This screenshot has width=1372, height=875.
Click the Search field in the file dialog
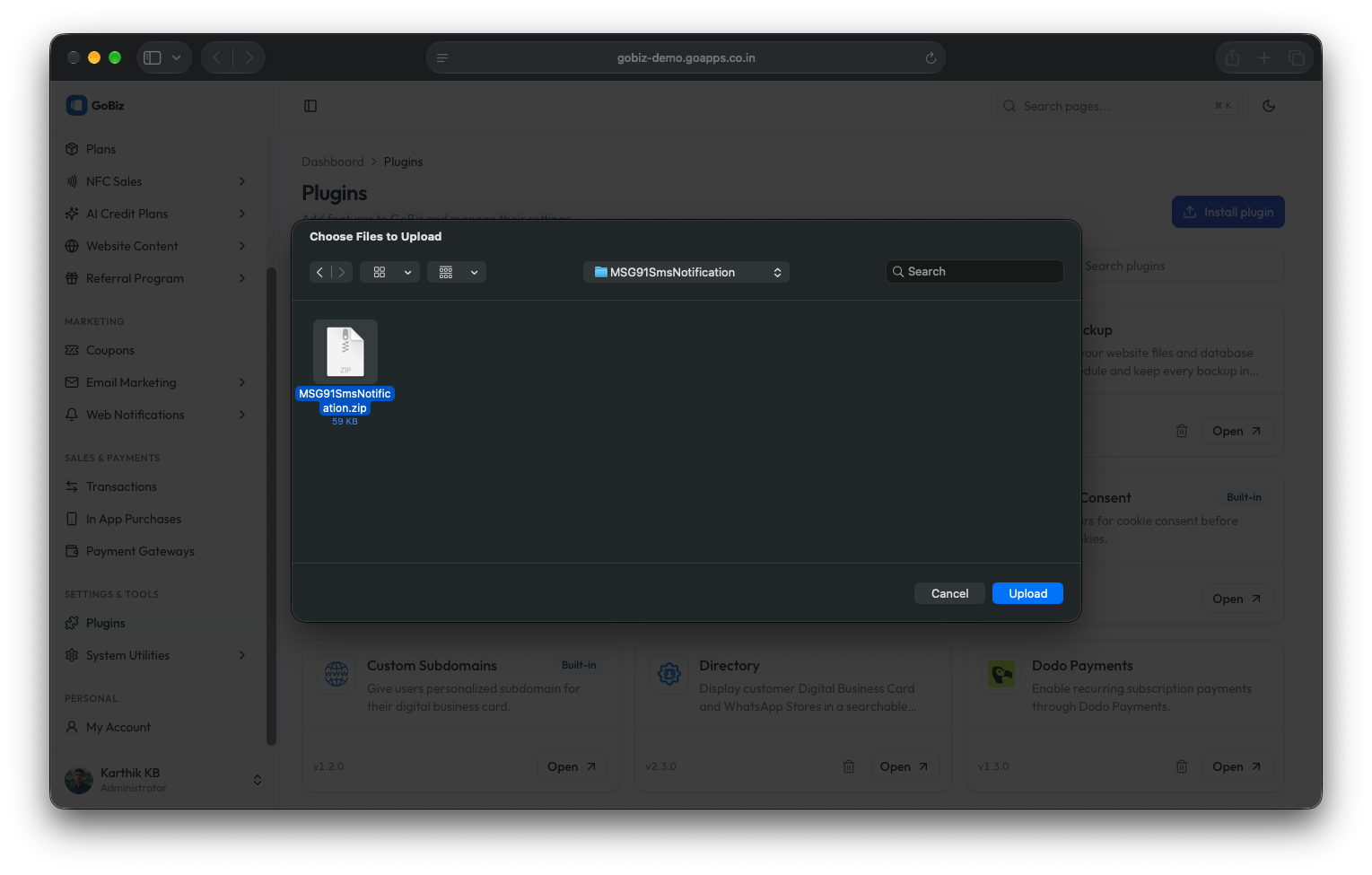(974, 271)
